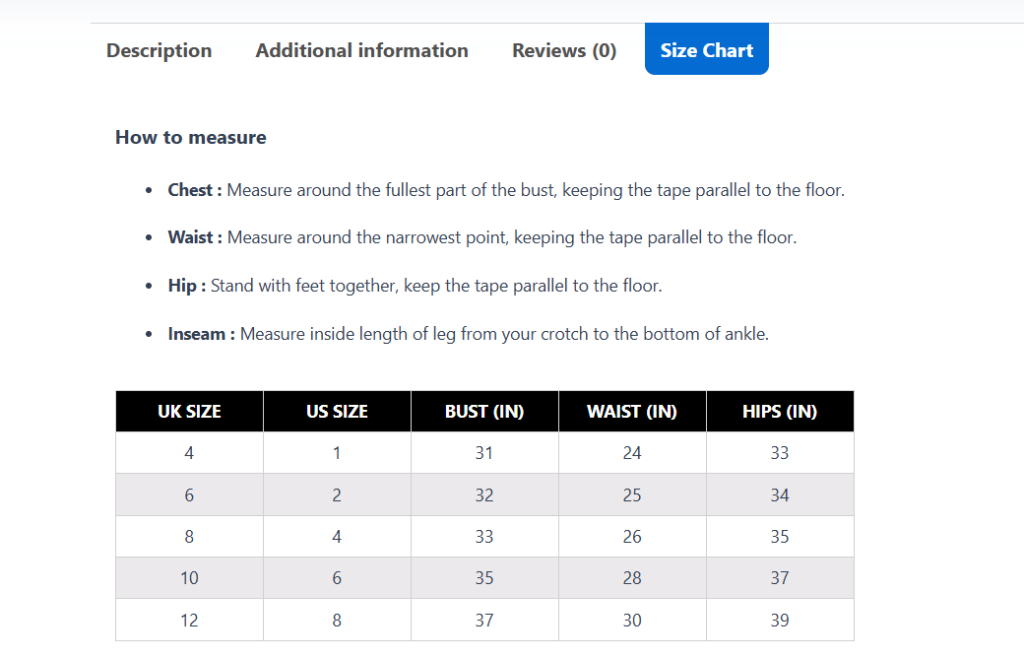Click the hips value 39 cell
The height and width of the screenshot is (658, 1024).
780,620
